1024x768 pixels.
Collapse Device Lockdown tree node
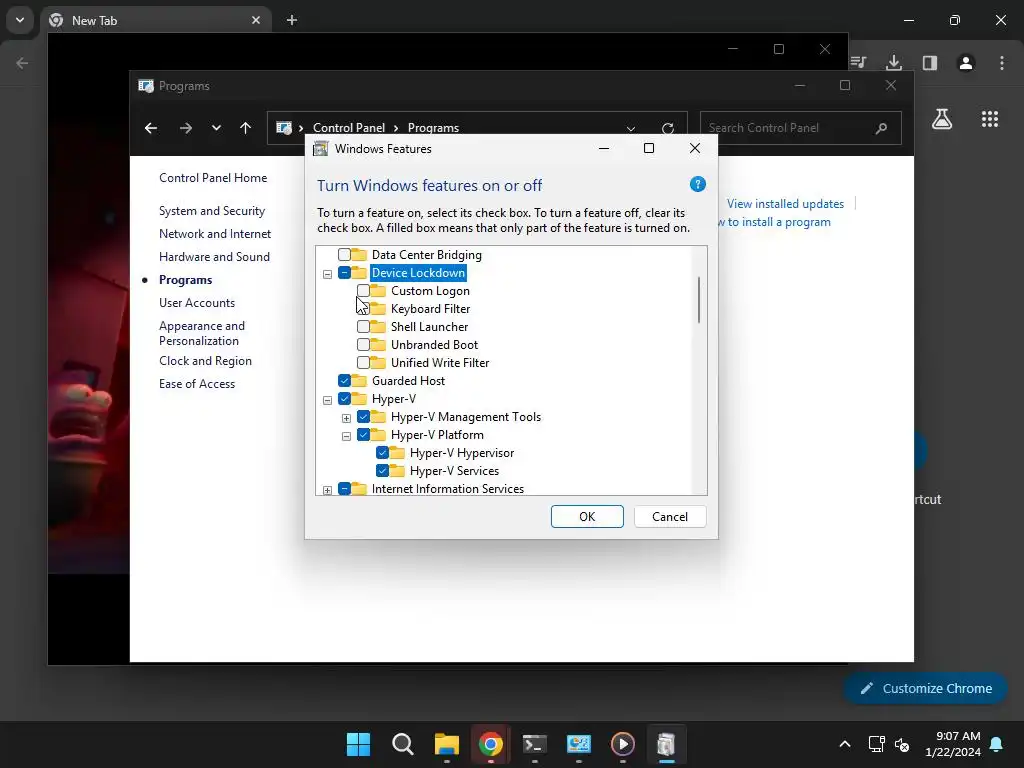pos(327,274)
